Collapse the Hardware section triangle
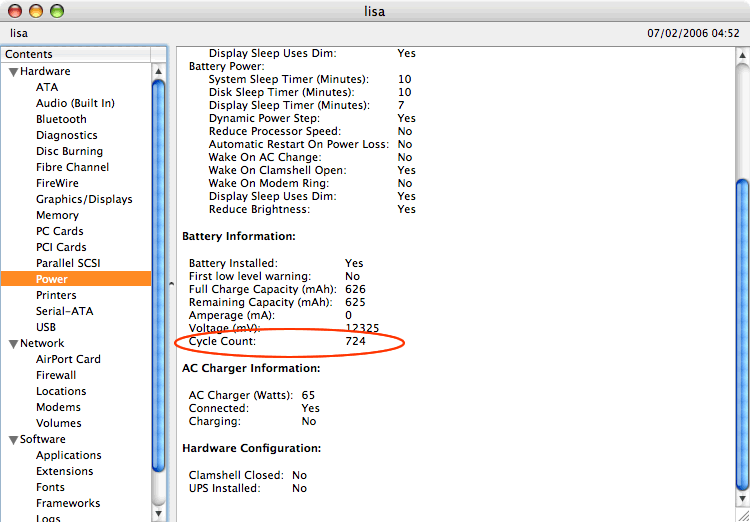 point(14,72)
